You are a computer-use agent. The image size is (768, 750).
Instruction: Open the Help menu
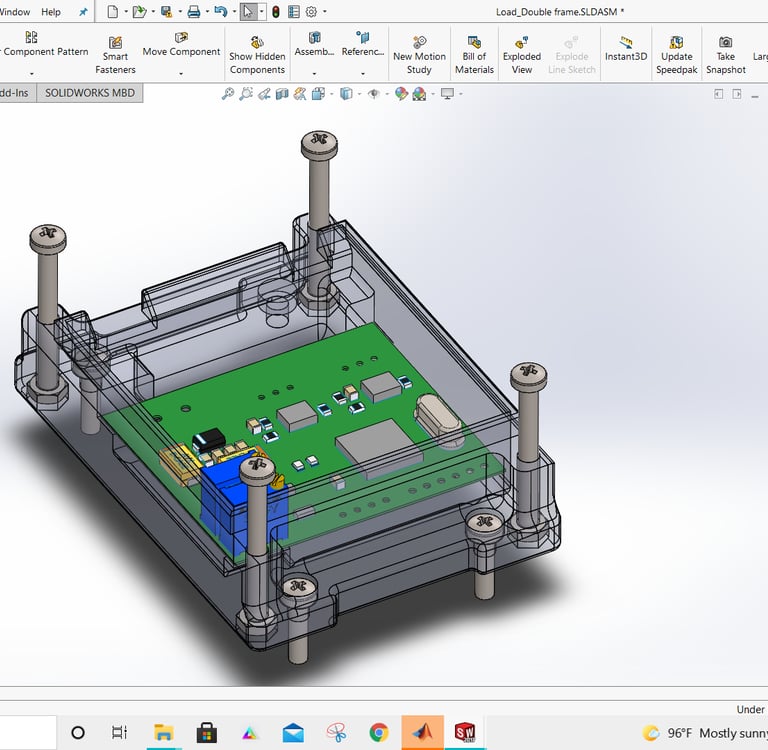[51, 12]
